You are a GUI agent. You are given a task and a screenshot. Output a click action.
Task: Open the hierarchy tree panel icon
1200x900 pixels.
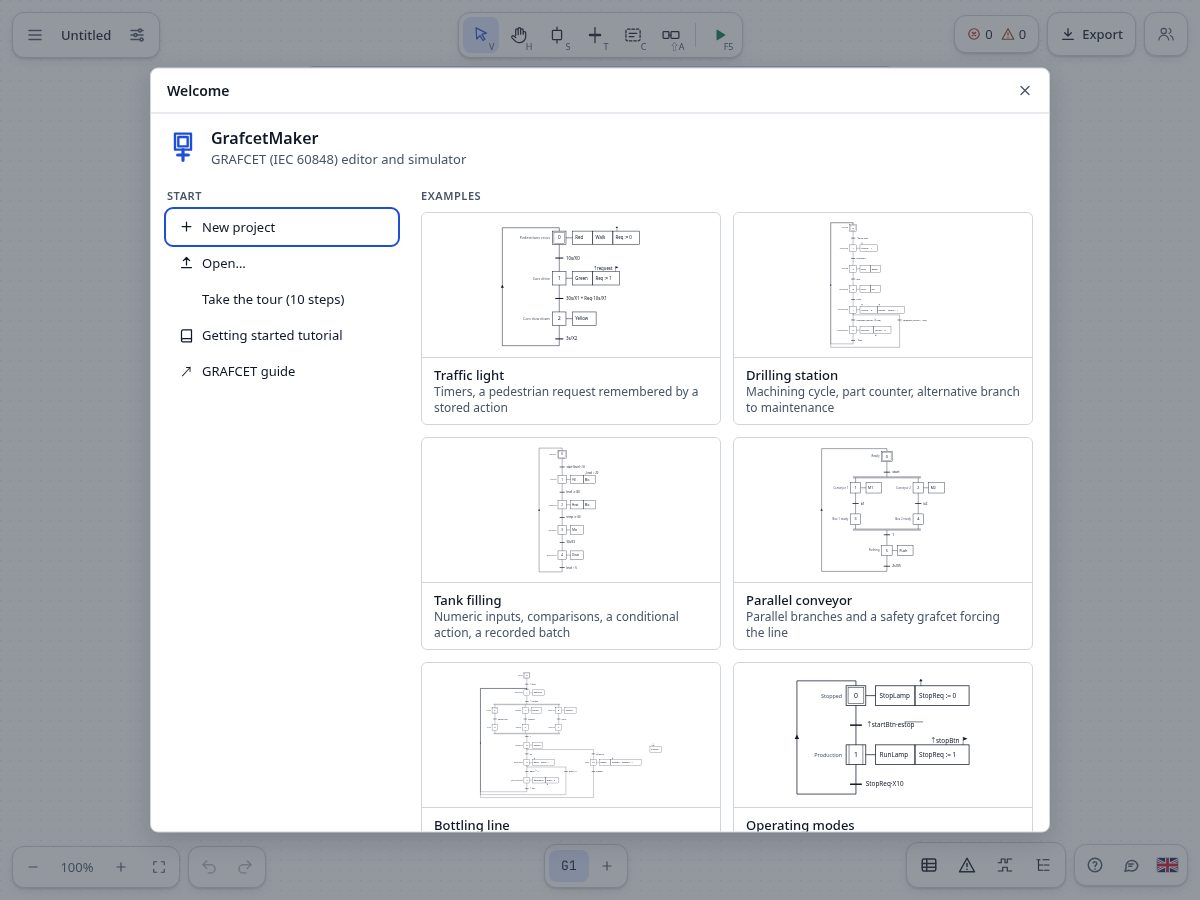coord(1043,866)
